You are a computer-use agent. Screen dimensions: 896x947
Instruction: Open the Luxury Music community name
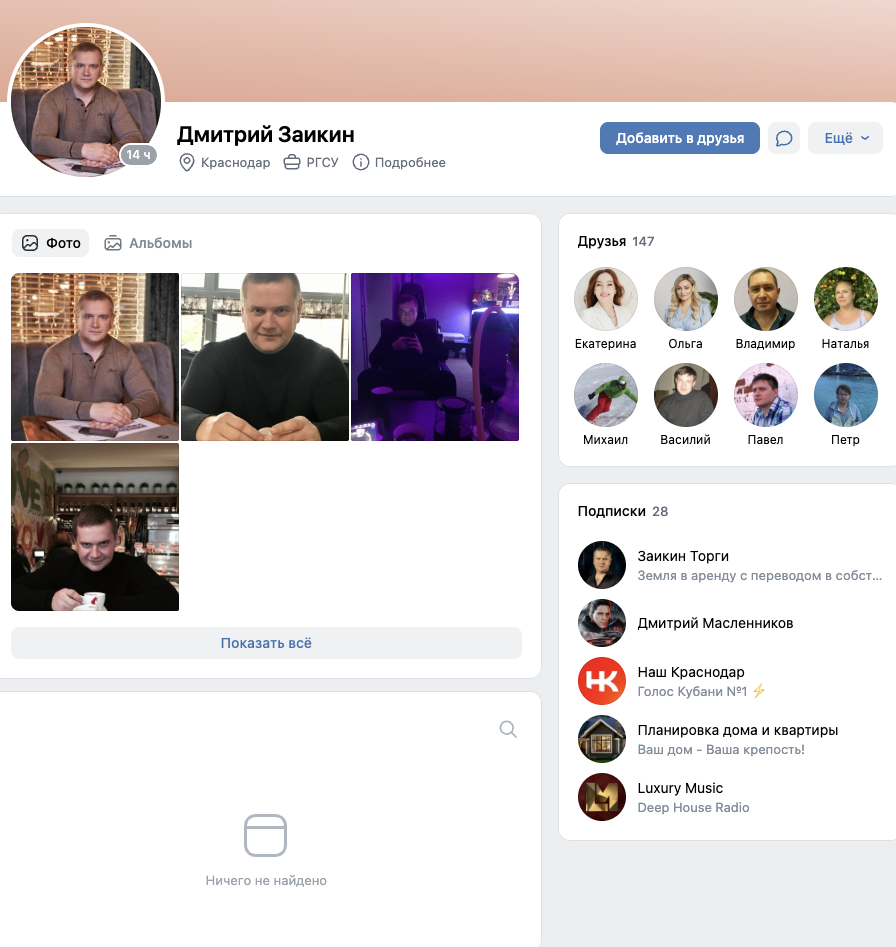(680, 788)
